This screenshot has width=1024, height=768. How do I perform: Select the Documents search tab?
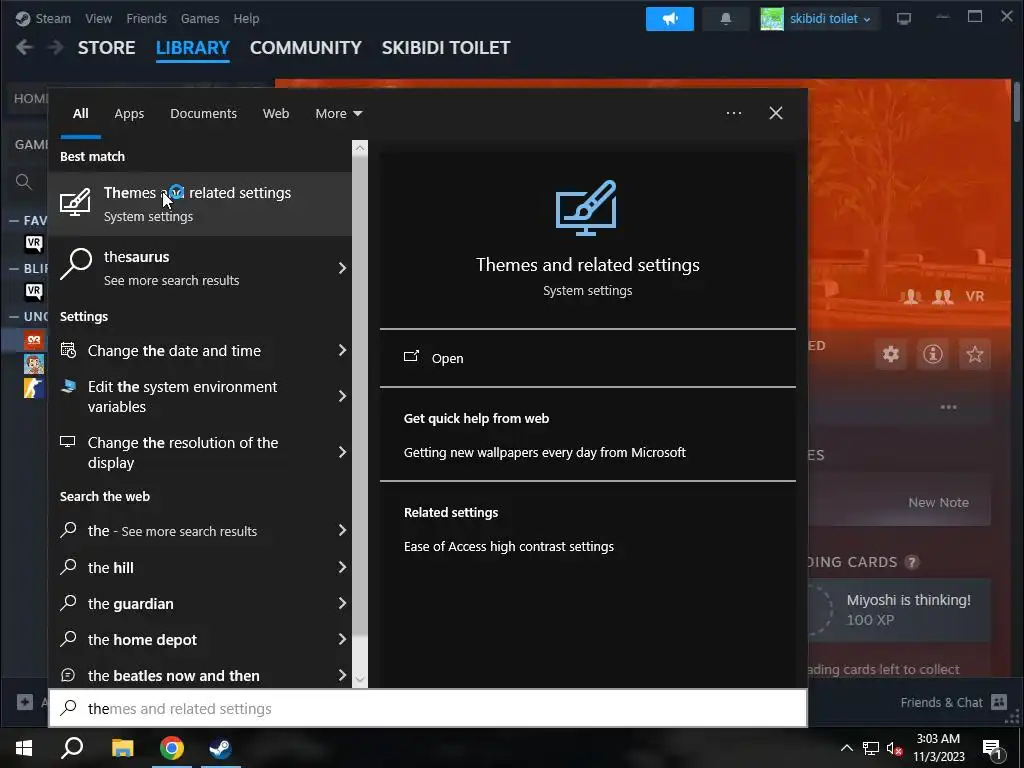point(203,113)
